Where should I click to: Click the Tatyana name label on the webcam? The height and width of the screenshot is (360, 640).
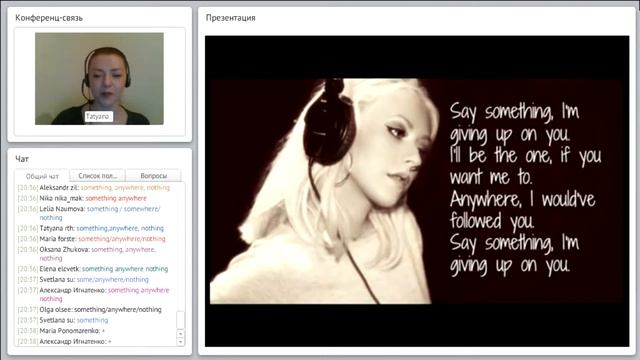point(98,116)
